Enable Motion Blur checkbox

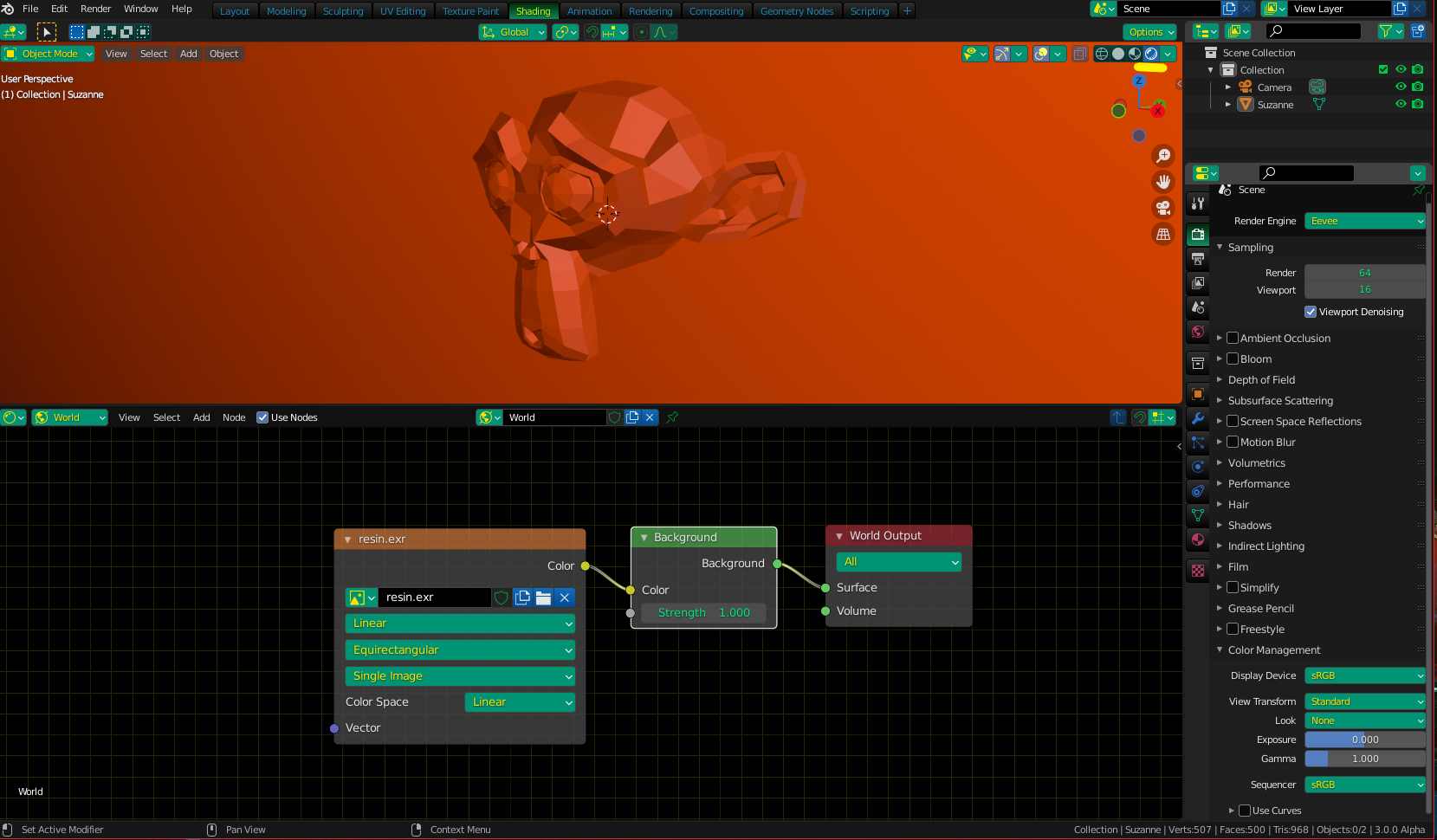pos(1233,443)
